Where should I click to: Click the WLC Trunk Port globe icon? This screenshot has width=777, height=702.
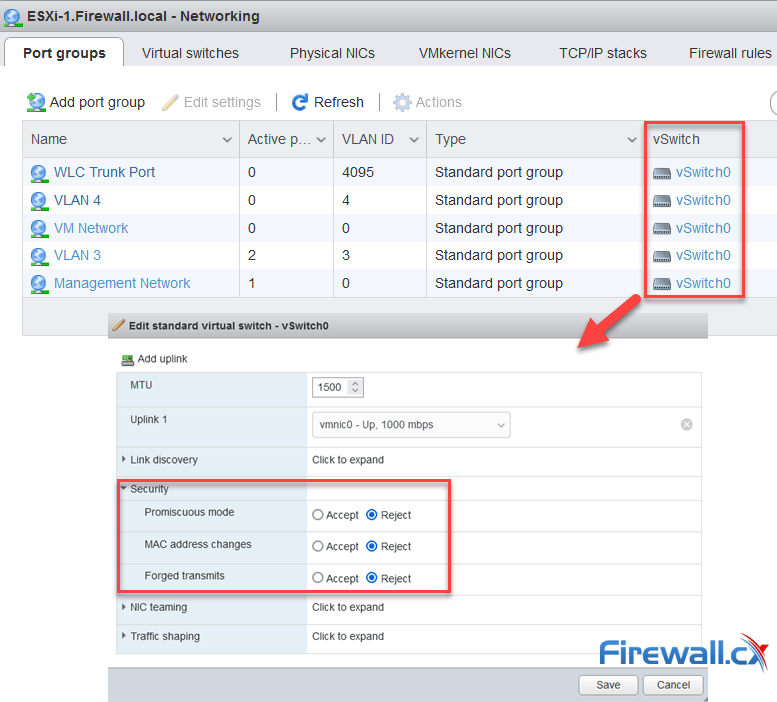39,173
